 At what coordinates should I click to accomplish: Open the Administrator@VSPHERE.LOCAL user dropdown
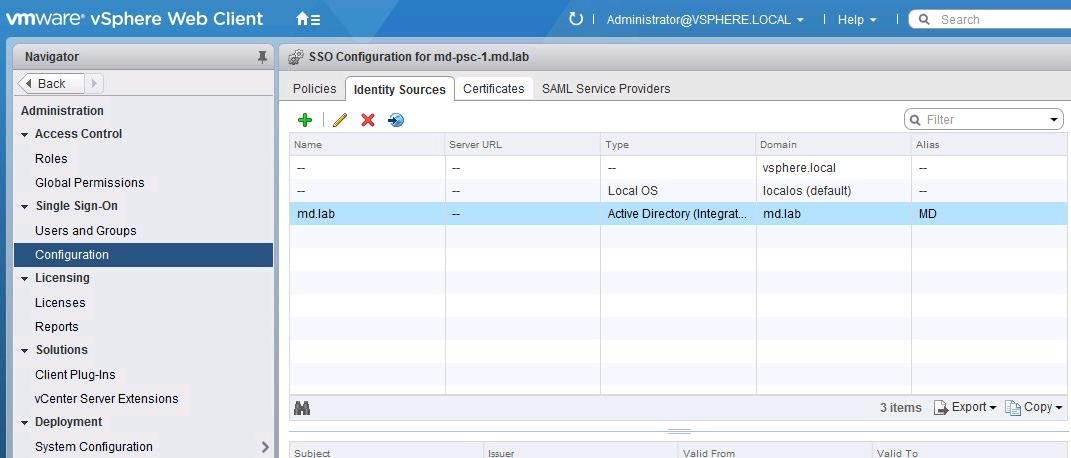point(705,19)
